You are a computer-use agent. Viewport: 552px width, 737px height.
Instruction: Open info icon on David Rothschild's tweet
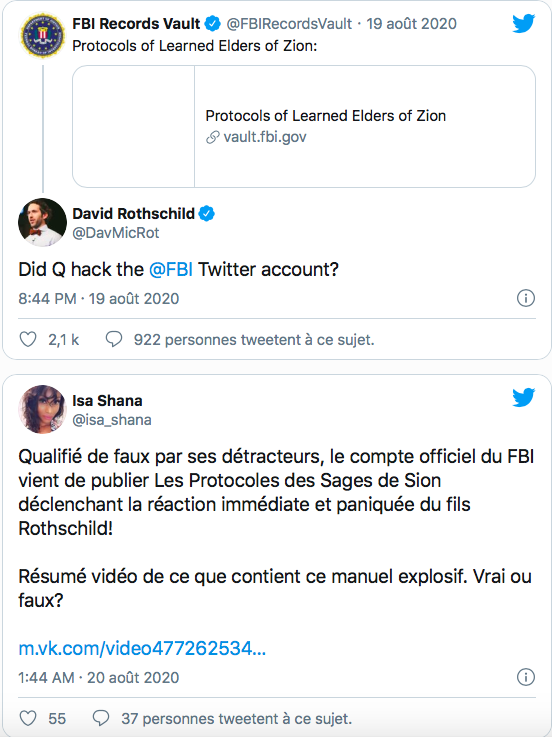tap(526, 298)
